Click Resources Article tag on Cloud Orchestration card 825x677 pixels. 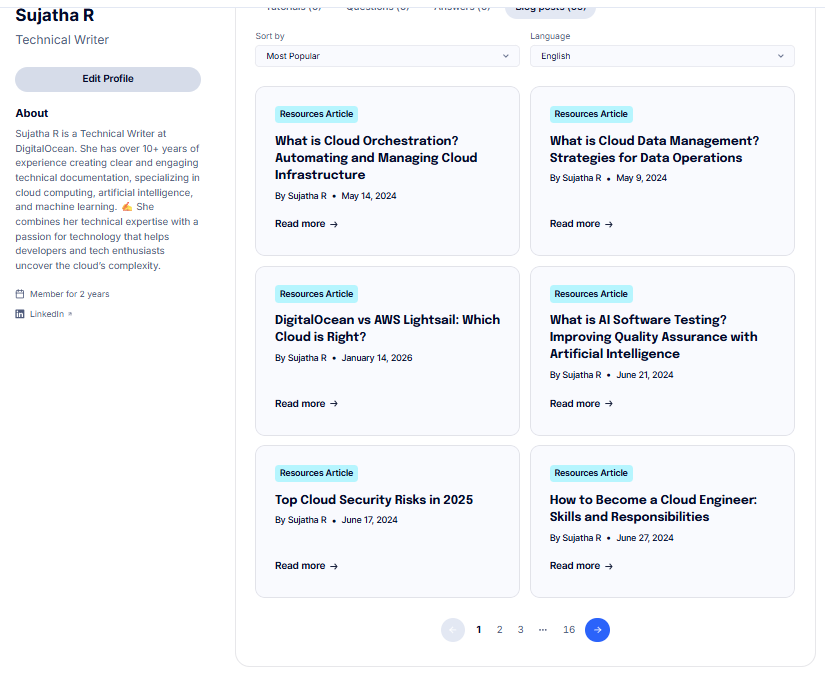316,114
